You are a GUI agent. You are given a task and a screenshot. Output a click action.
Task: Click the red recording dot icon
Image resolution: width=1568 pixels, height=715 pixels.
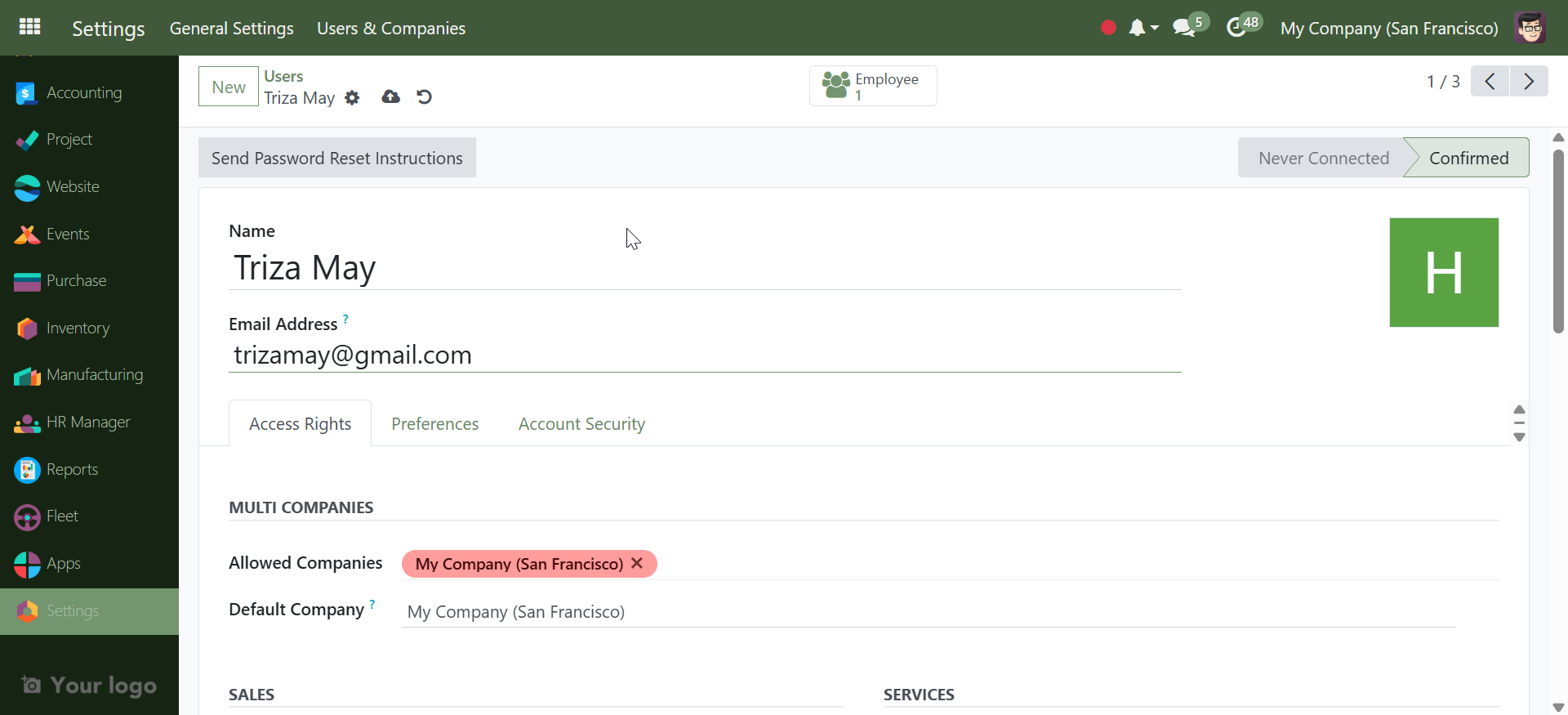coord(1108,28)
